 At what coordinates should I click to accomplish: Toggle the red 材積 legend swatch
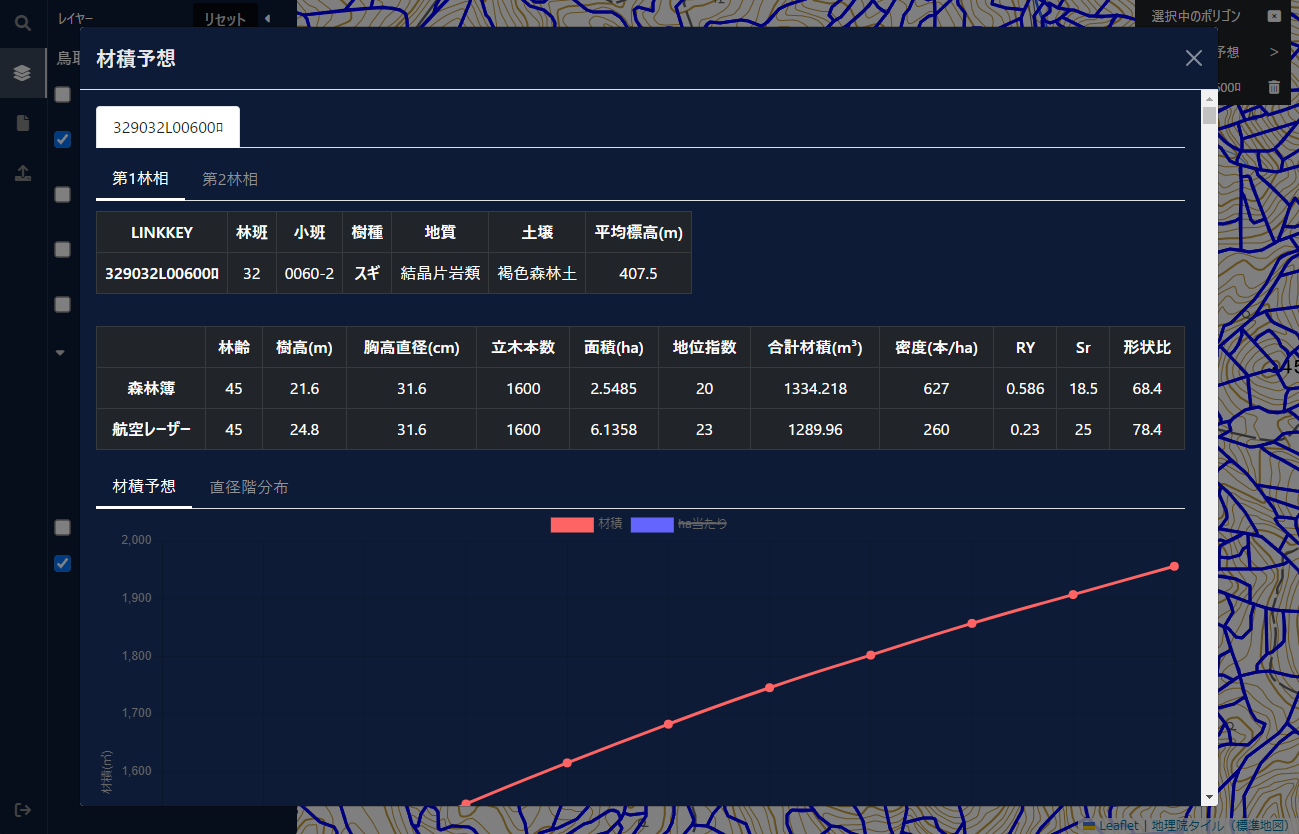click(x=572, y=524)
